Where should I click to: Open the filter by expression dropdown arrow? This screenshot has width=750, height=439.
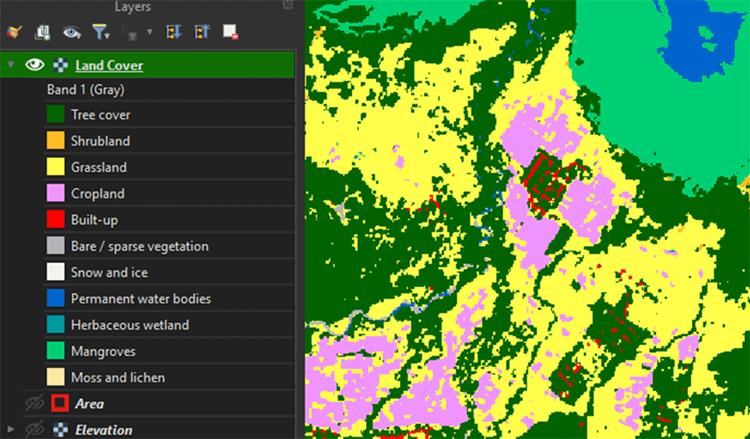(x=149, y=32)
